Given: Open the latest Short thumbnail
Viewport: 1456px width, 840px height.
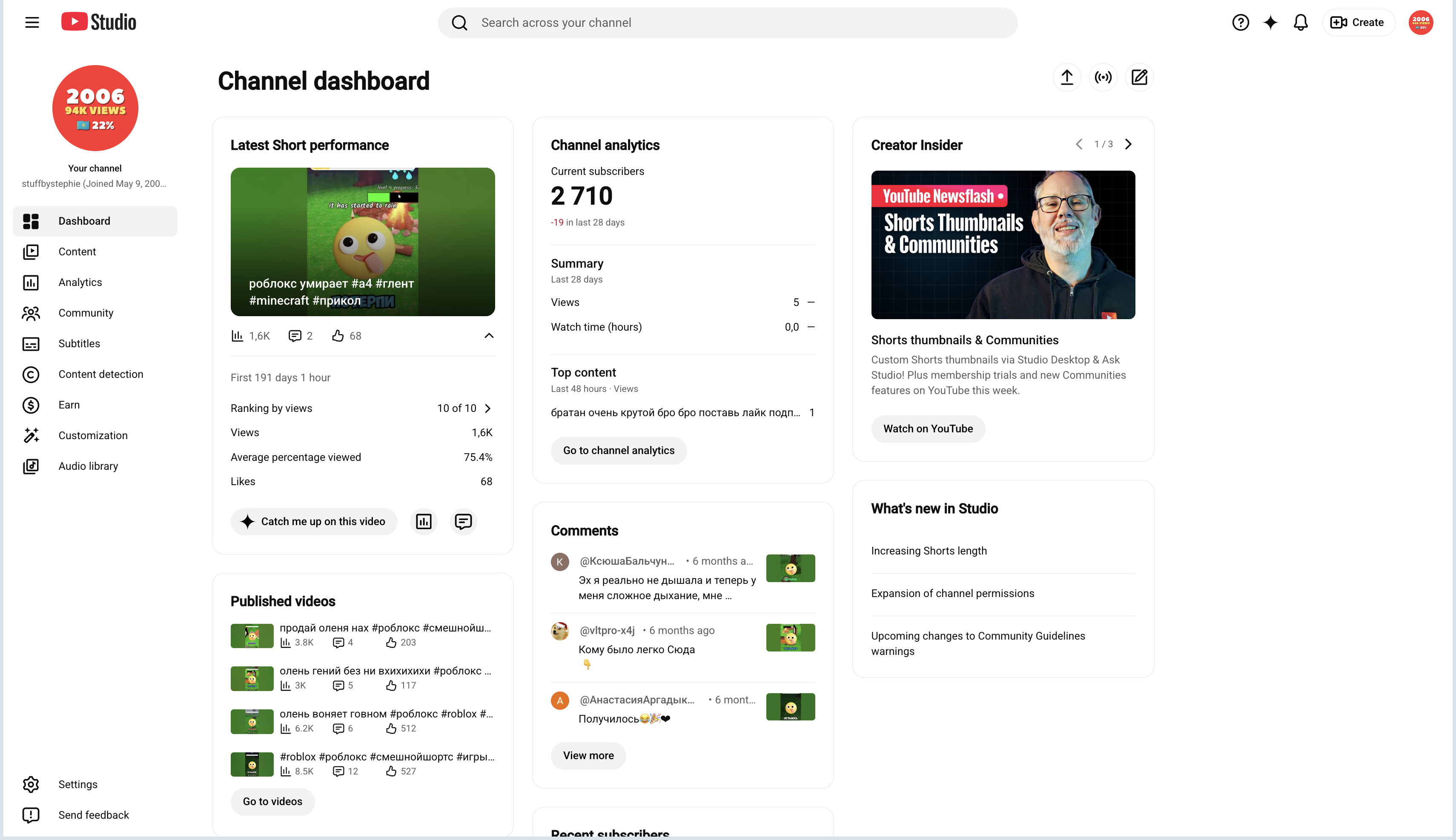Looking at the screenshot, I should coord(362,242).
